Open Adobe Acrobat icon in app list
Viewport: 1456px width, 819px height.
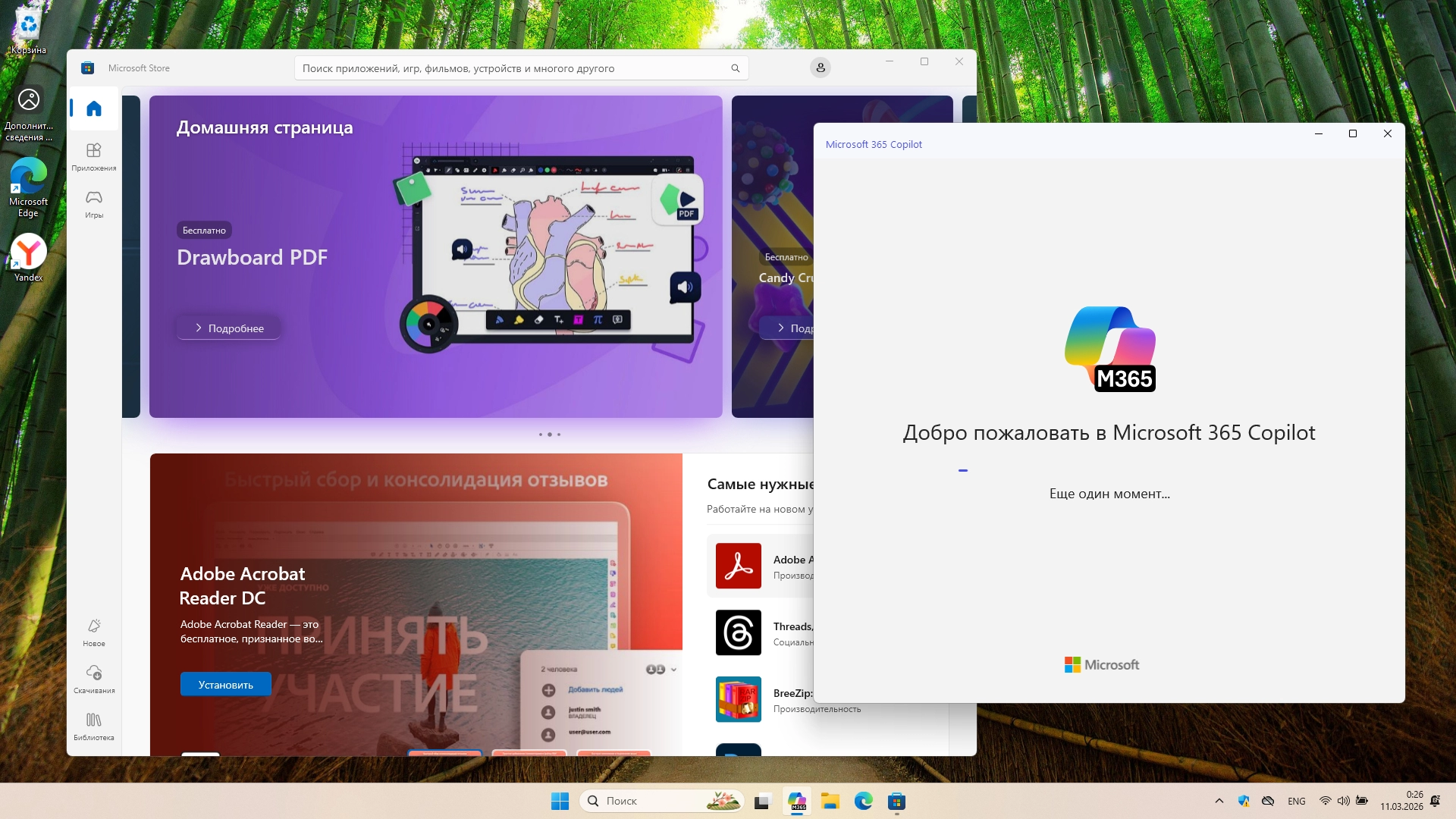[739, 566]
